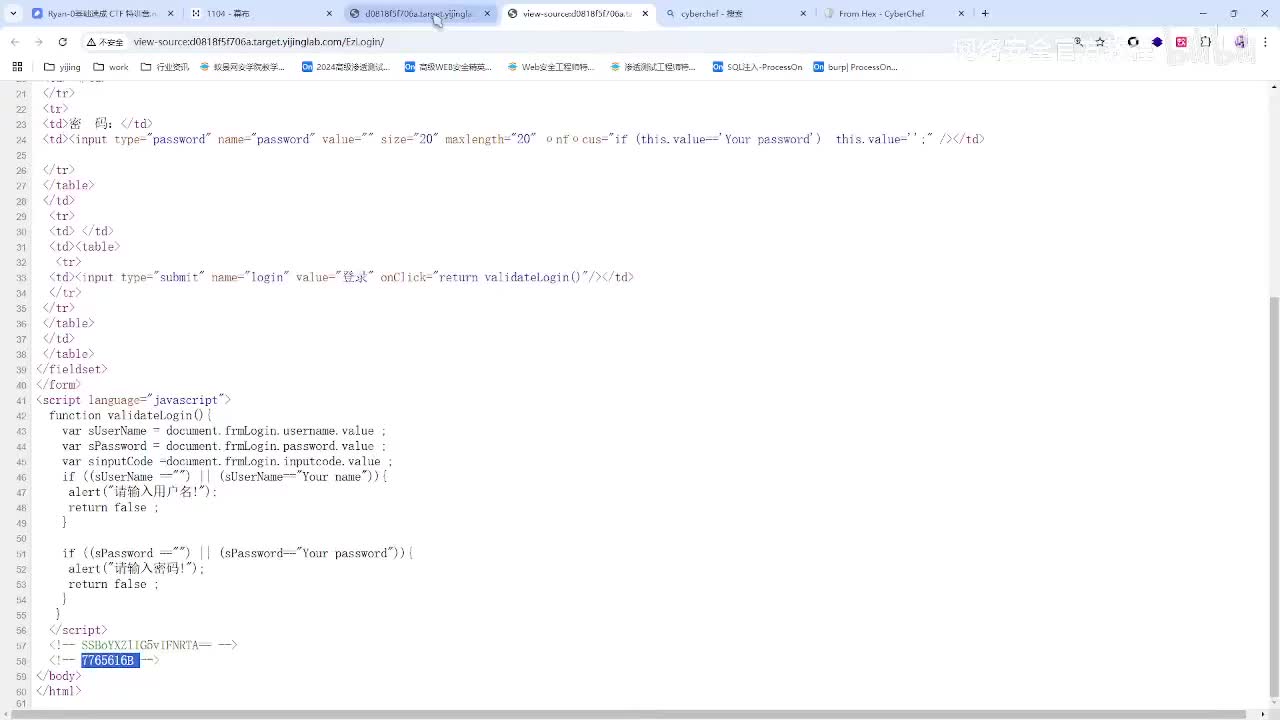Open the apps grid in bookmarks bar
1280x720 pixels.
coord(17,67)
